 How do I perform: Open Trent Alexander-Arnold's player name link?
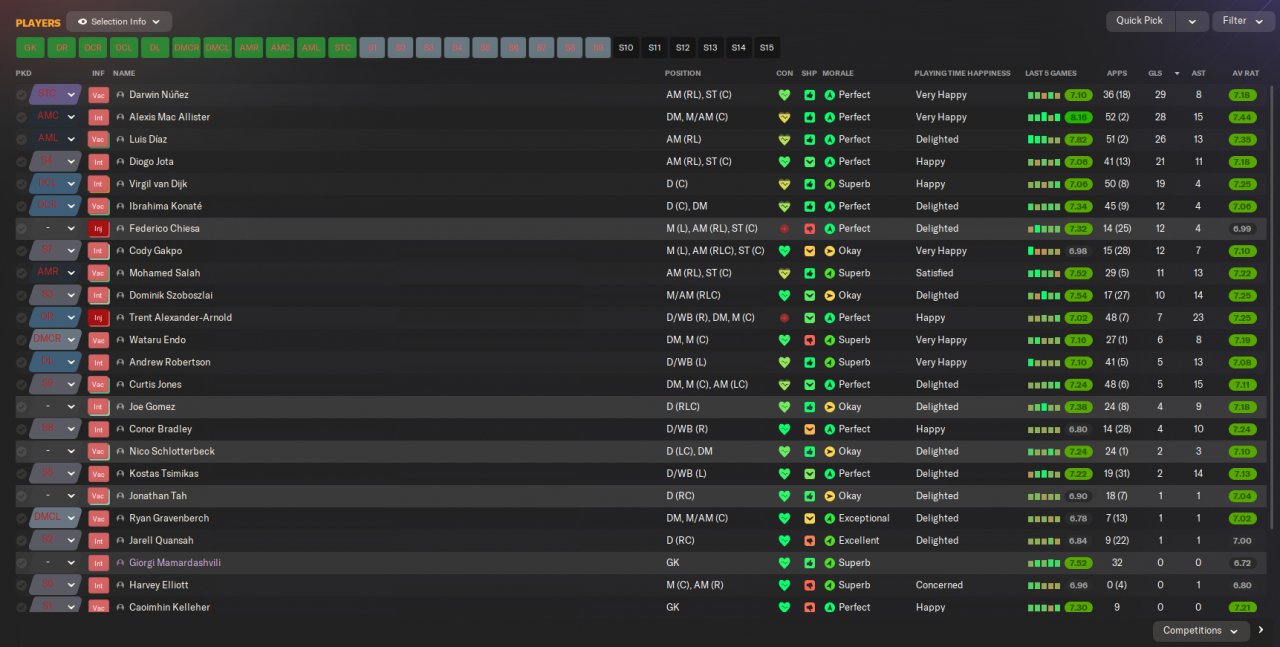[x=180, y=318]
